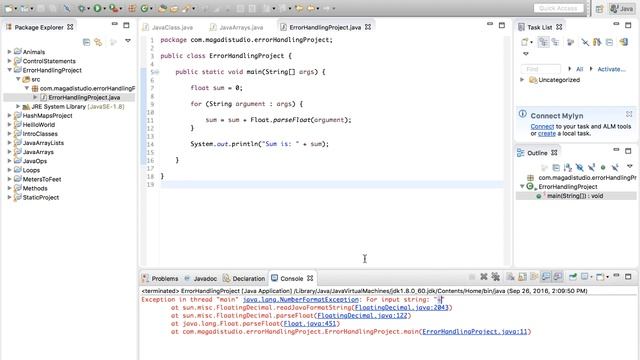Click the create local task link
Screen dimensions: 640x360
547,133
